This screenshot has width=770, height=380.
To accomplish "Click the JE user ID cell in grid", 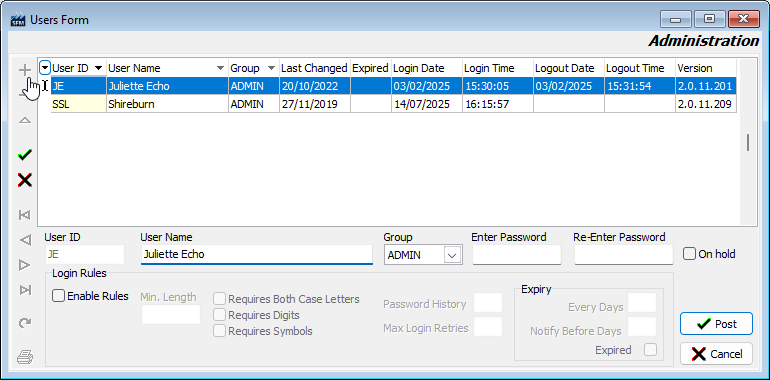I will point(79,86).
